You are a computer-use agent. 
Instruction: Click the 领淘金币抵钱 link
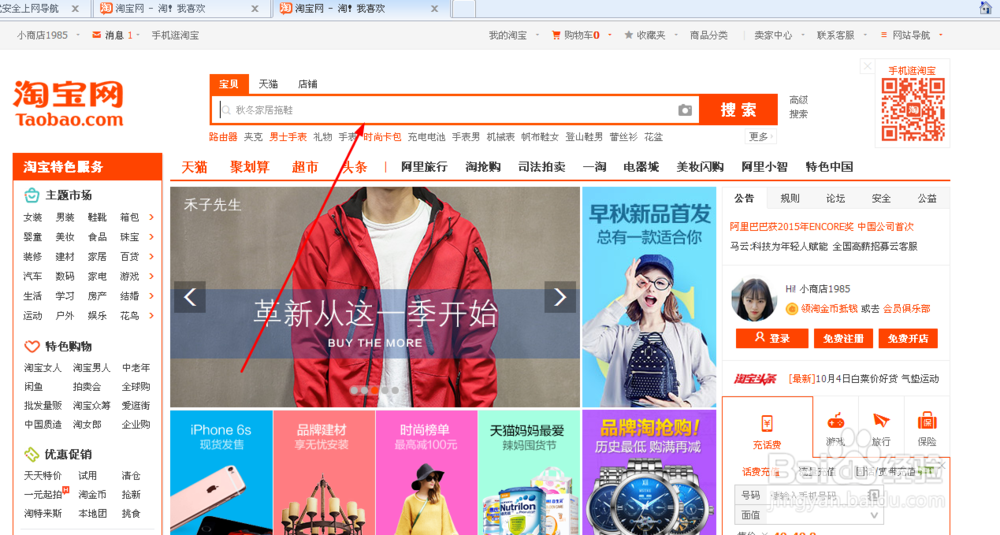[x=829, y=309]
